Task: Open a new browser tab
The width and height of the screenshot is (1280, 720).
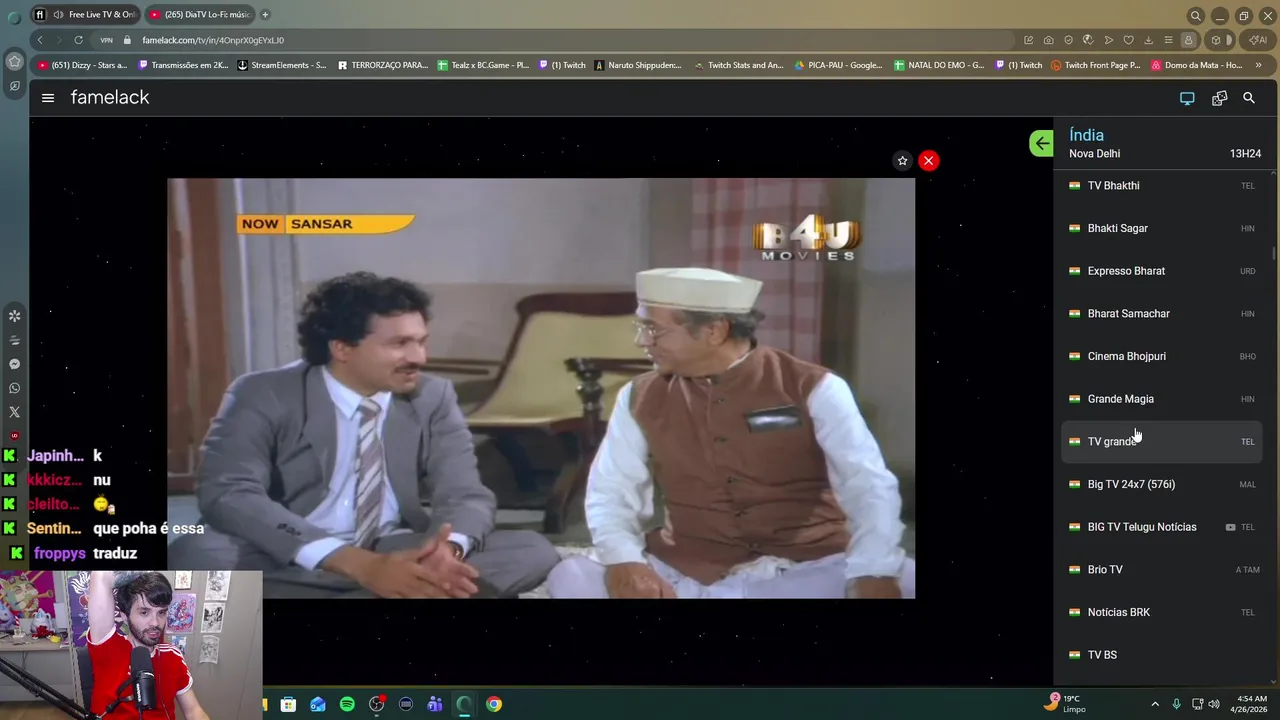Action: click(x=265, y=15)
